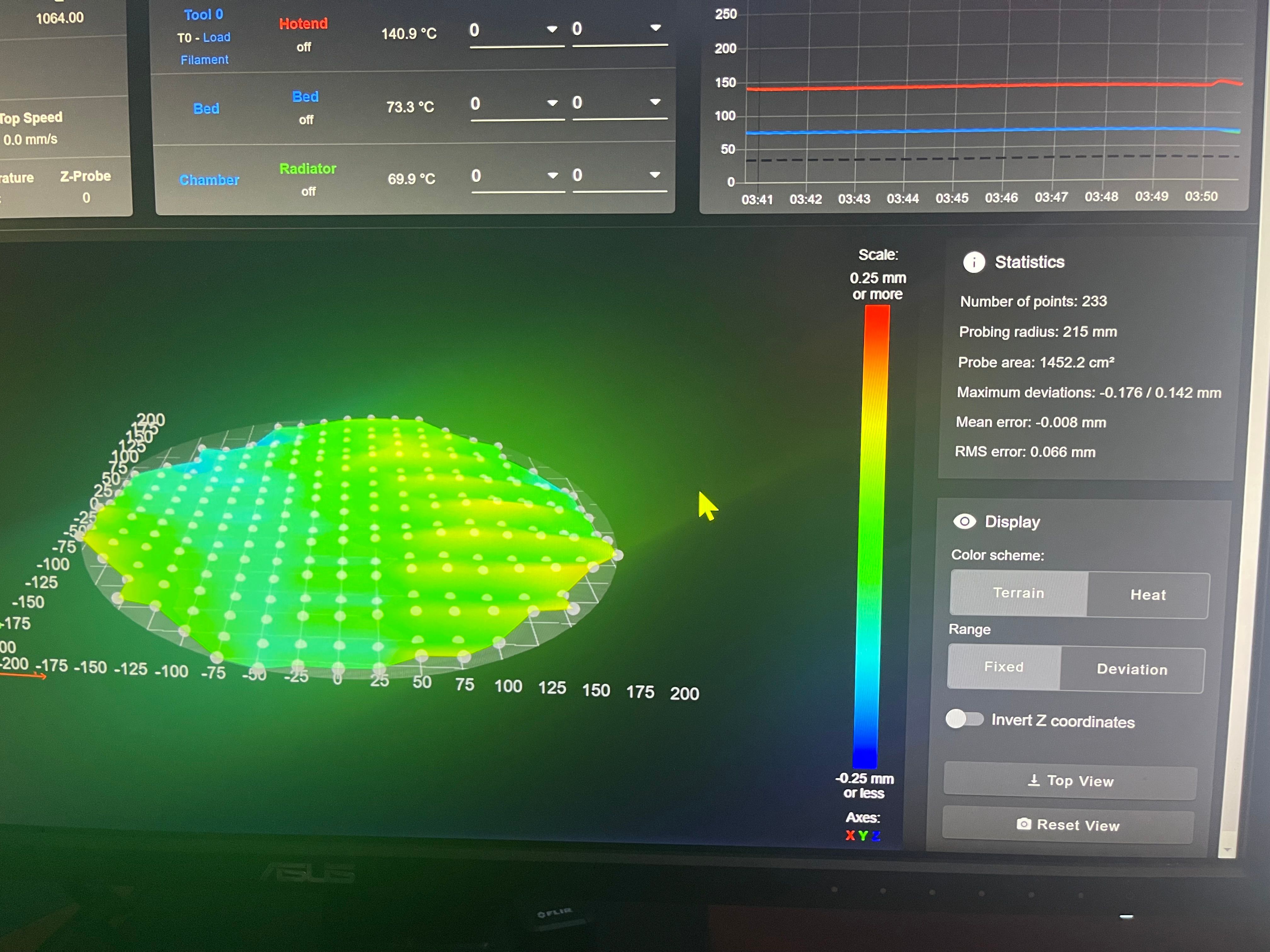Image resolution: width=1270 pixels, height=952 pixels.
Task: Click the Bed tool name link
Action: coord(206,109)
